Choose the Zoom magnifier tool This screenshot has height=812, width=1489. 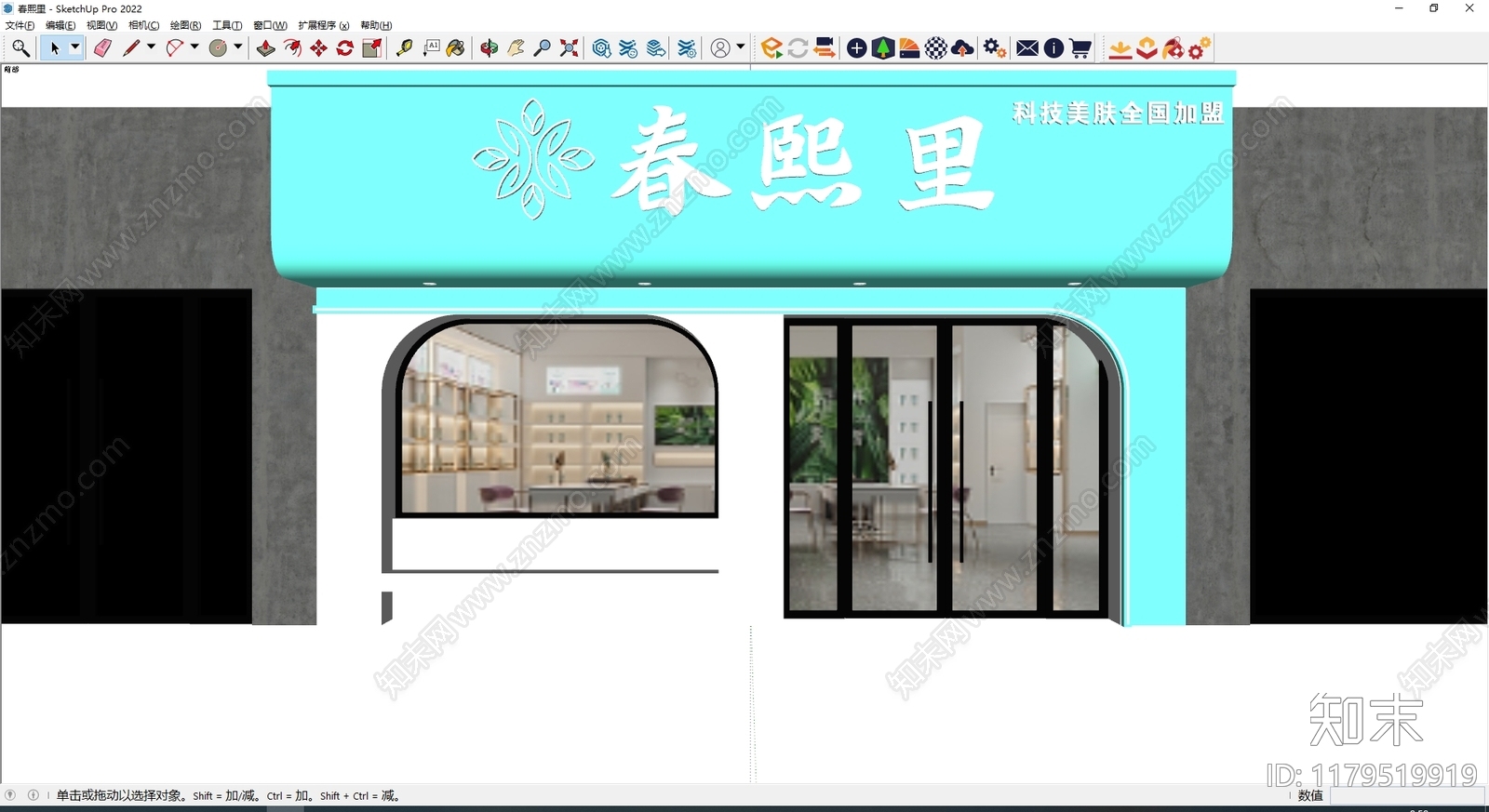[543, 48]
